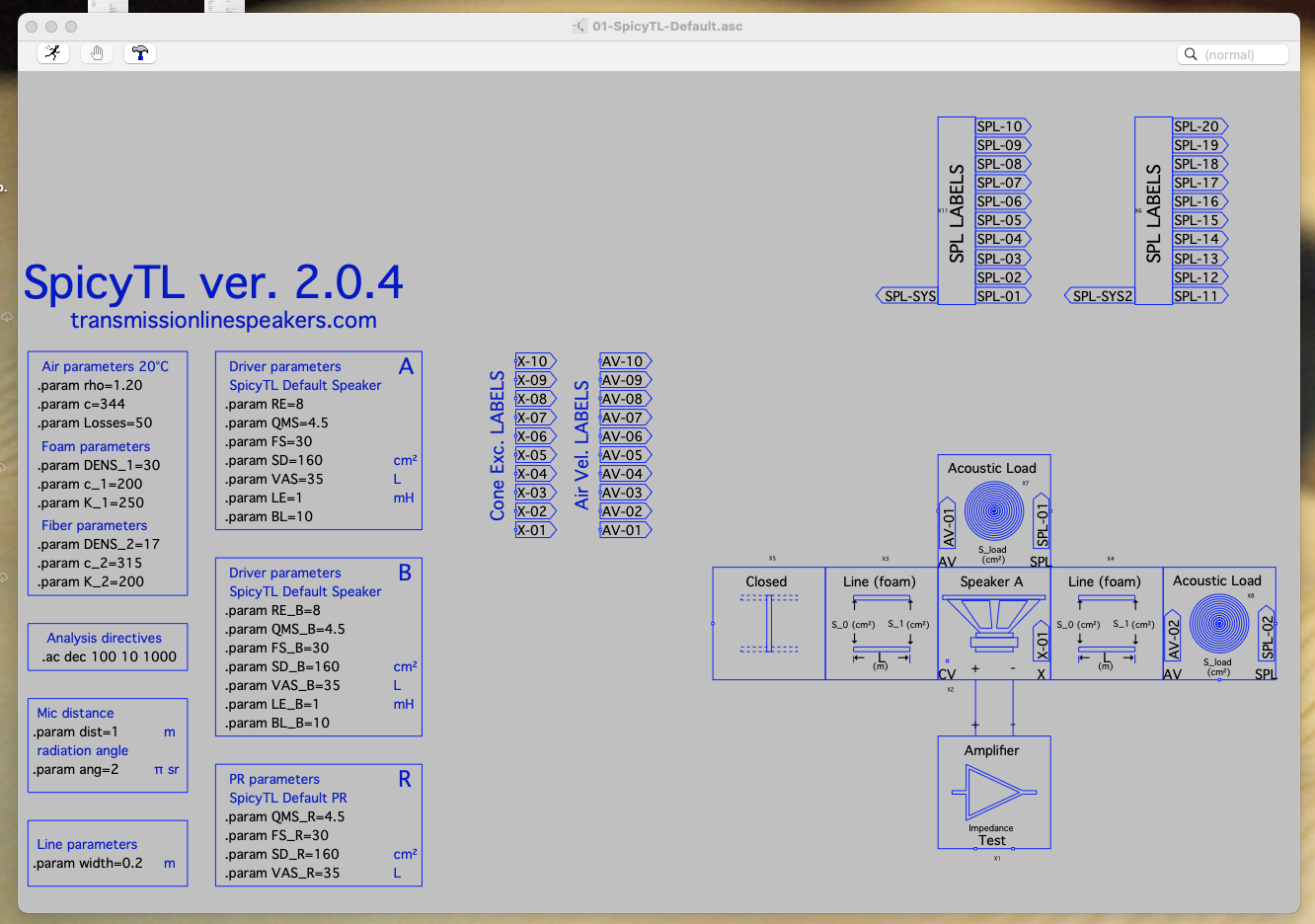Screen dimensions: 1315x924
Task: Click the X-01 flag on Speaker A
Action: (1043, 643)
